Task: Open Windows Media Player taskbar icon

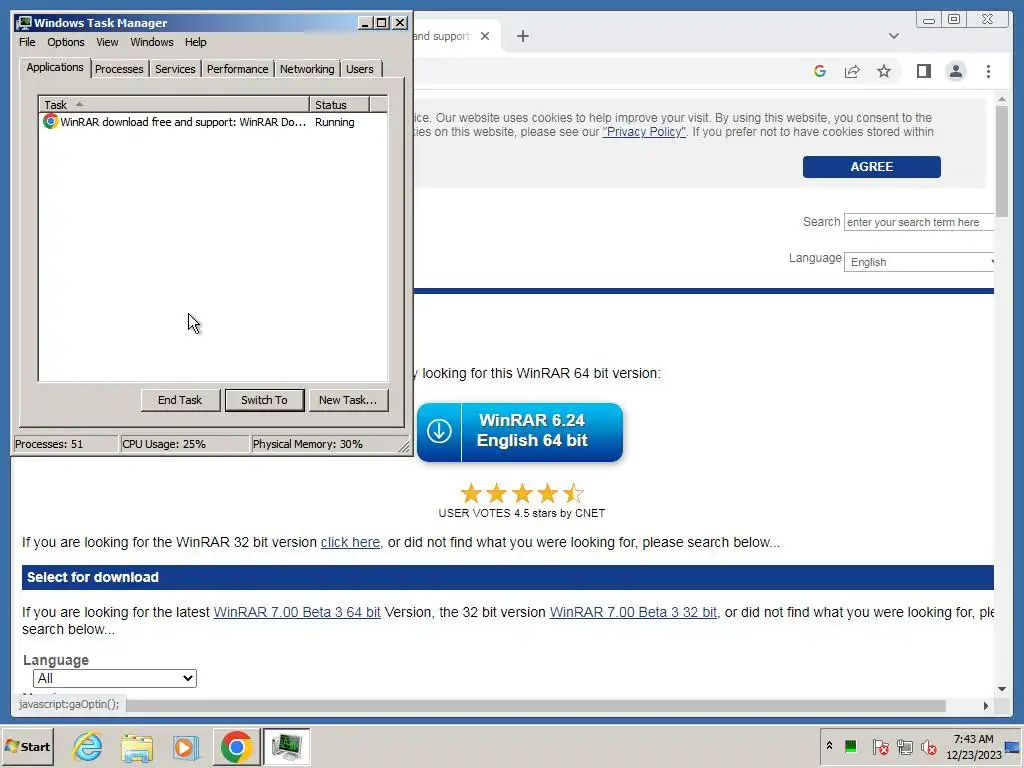Action: pyautogui.click(x=185, y=746)
